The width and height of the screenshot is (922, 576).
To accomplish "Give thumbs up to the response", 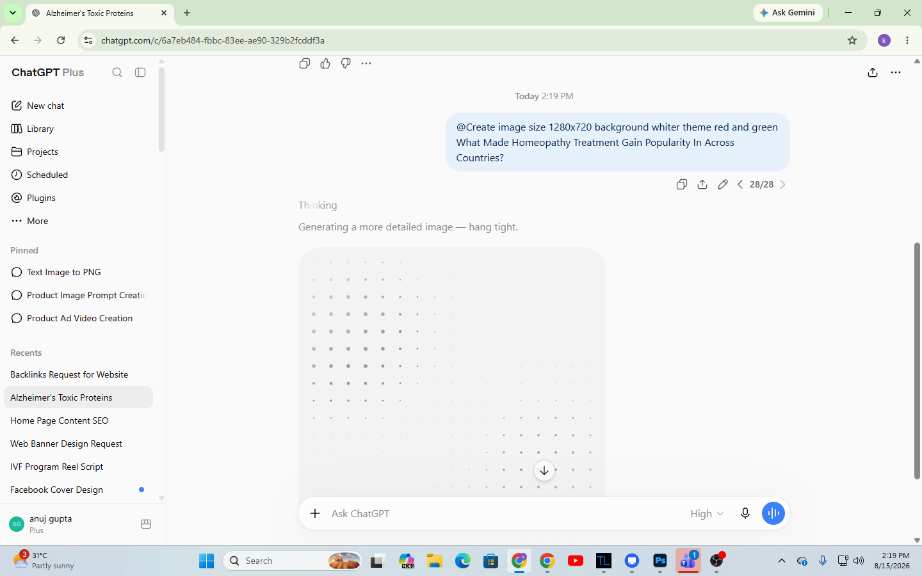I will click(325, 63).
